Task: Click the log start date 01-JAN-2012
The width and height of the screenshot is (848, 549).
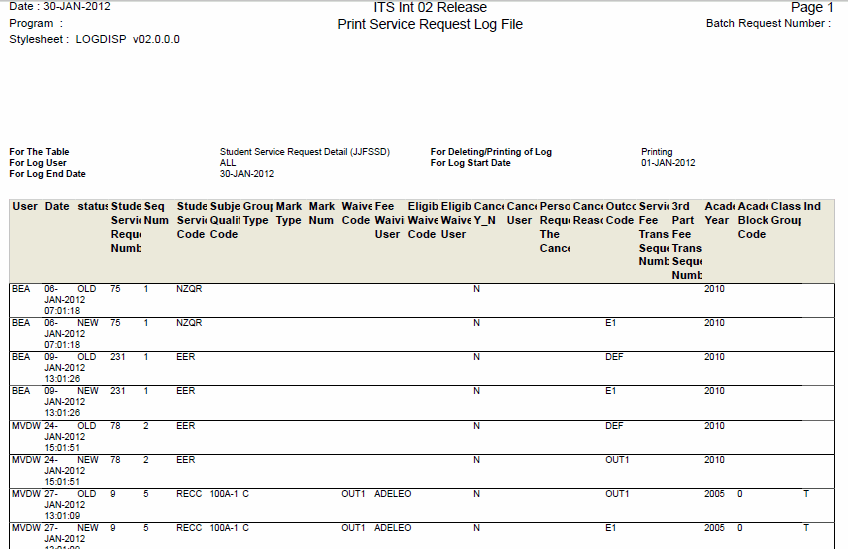Action: tap(668, 163)
